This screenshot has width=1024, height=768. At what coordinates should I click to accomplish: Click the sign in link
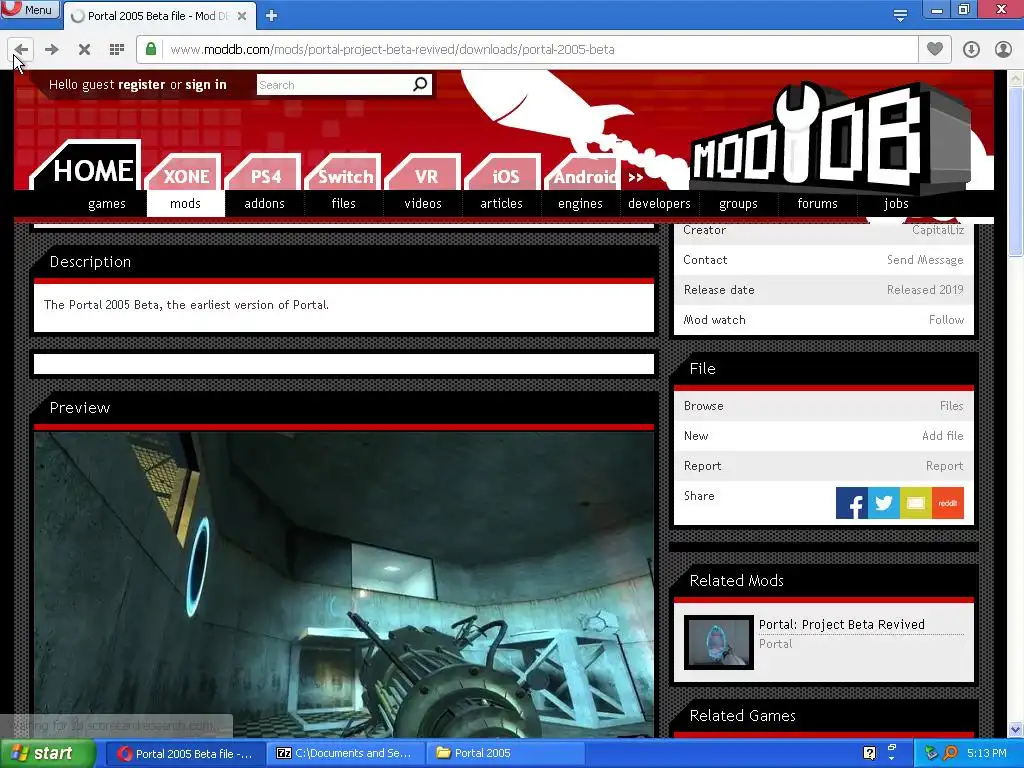(x=206, y=85)
